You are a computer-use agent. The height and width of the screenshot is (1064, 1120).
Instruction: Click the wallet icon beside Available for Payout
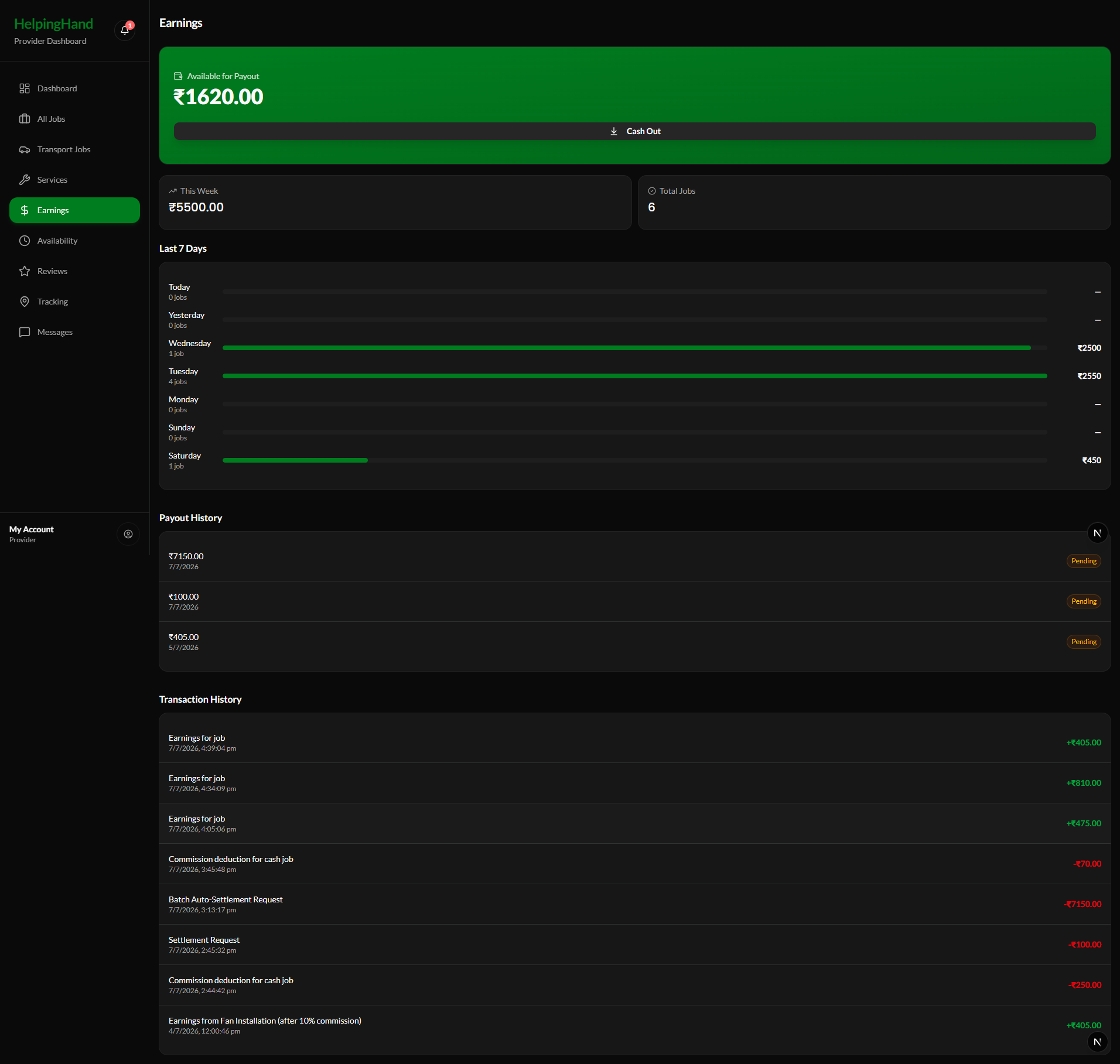coord(178,76)
